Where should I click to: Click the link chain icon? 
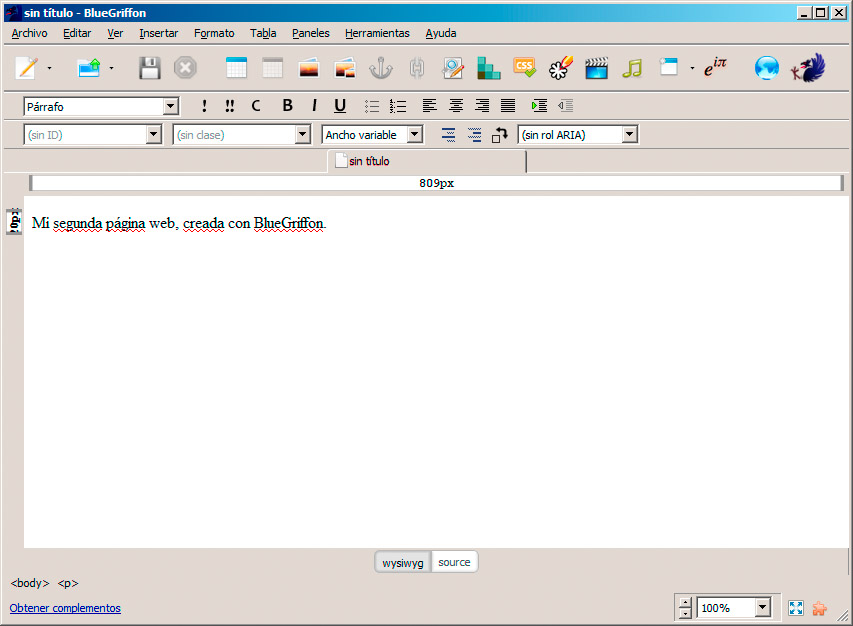[x=417, y=68]
